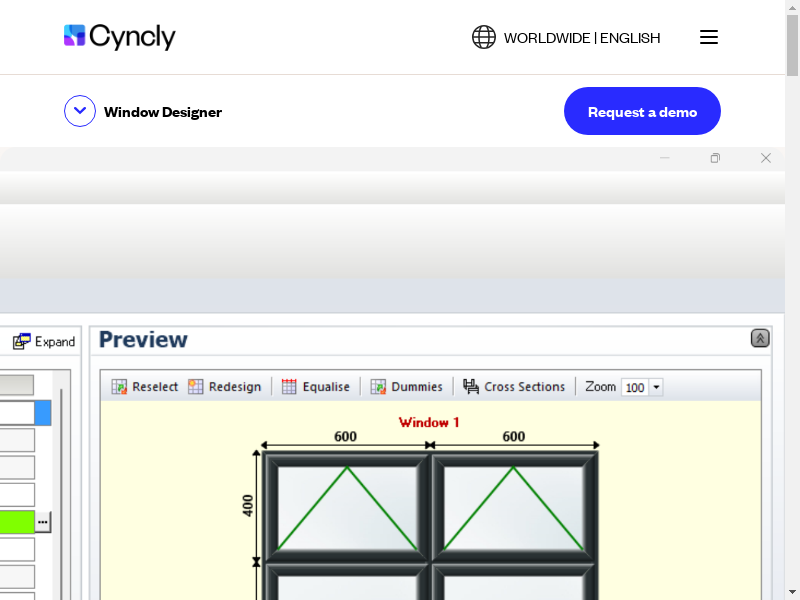Open the hamburger navigation menu
This screenshot has height=600, width=800.
tap(709, 37)
